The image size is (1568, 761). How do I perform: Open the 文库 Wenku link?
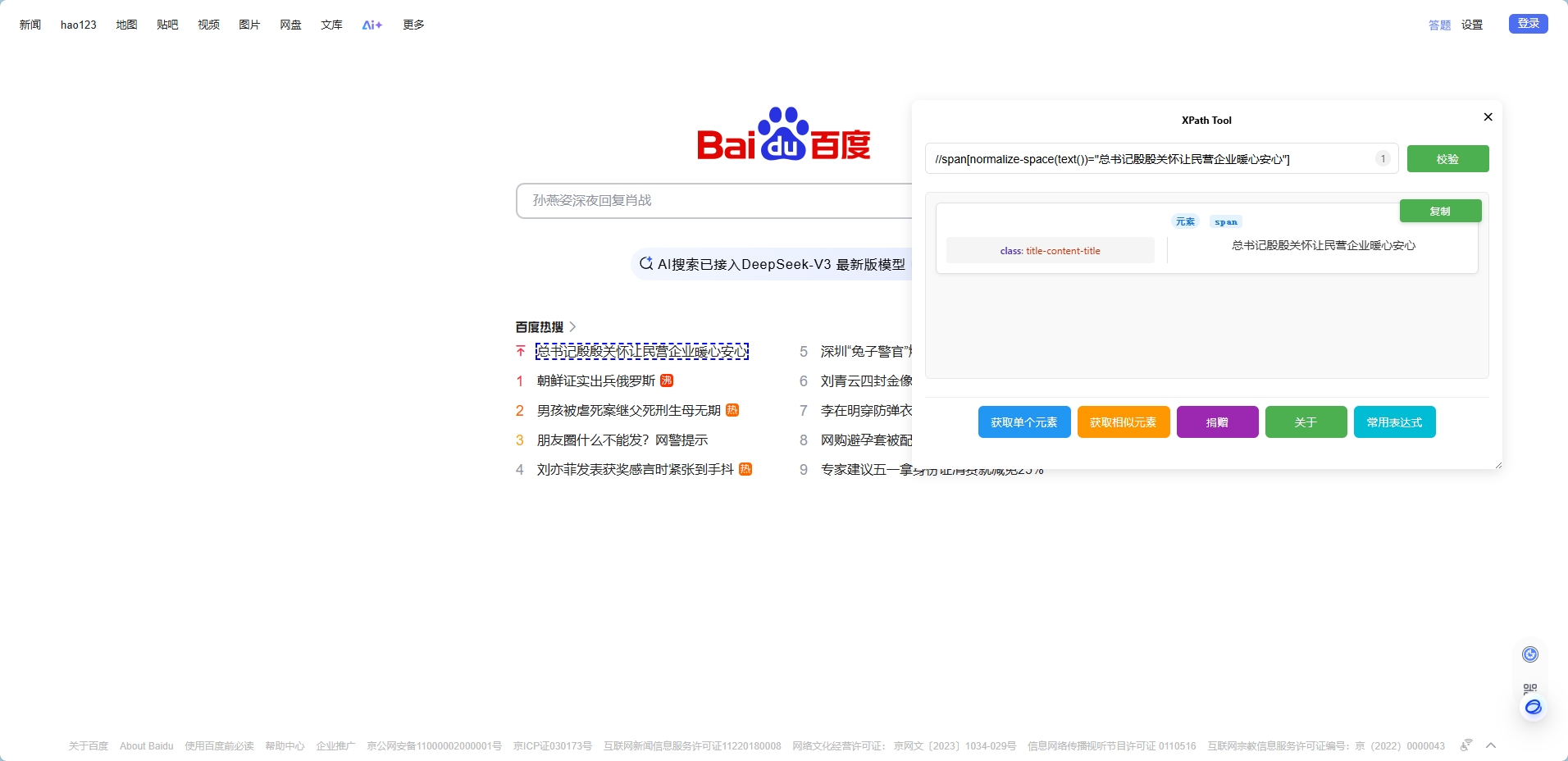point(331,25)
